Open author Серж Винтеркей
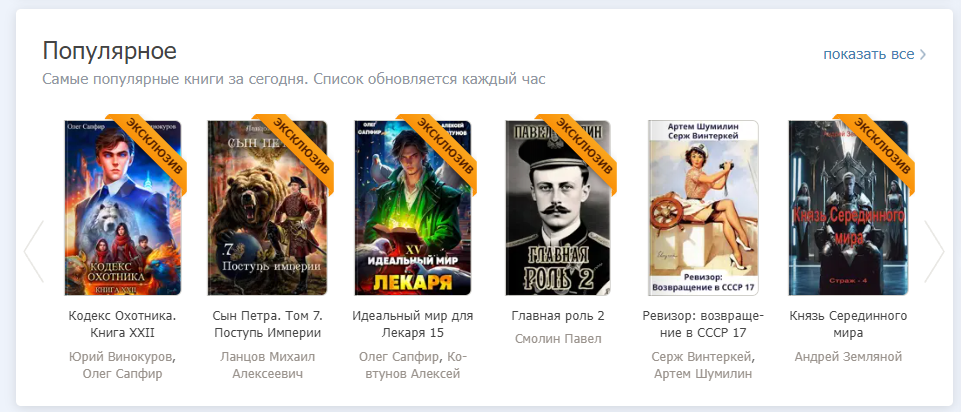The width and height of the screenshot is (961, 412). 701,357
